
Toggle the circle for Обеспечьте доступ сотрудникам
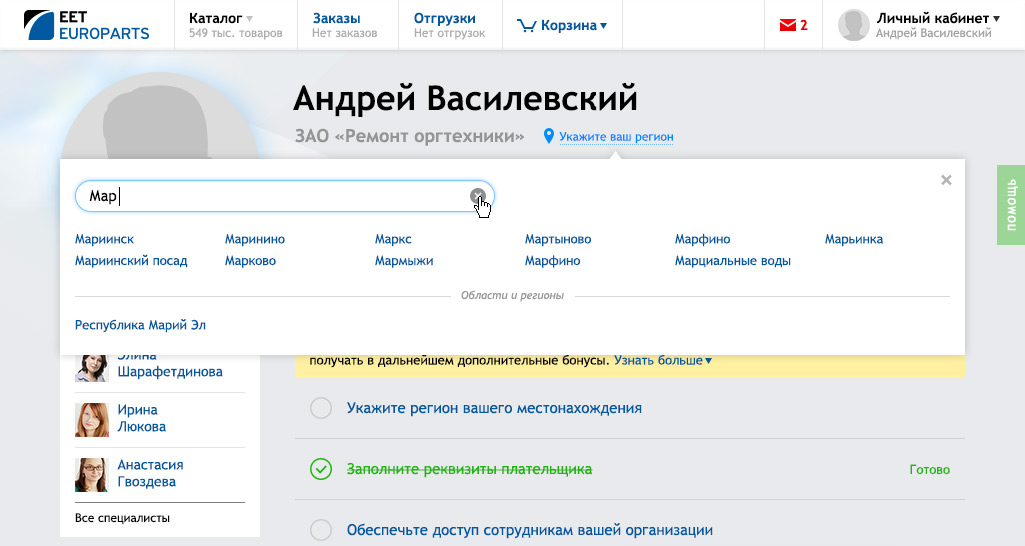321,530
